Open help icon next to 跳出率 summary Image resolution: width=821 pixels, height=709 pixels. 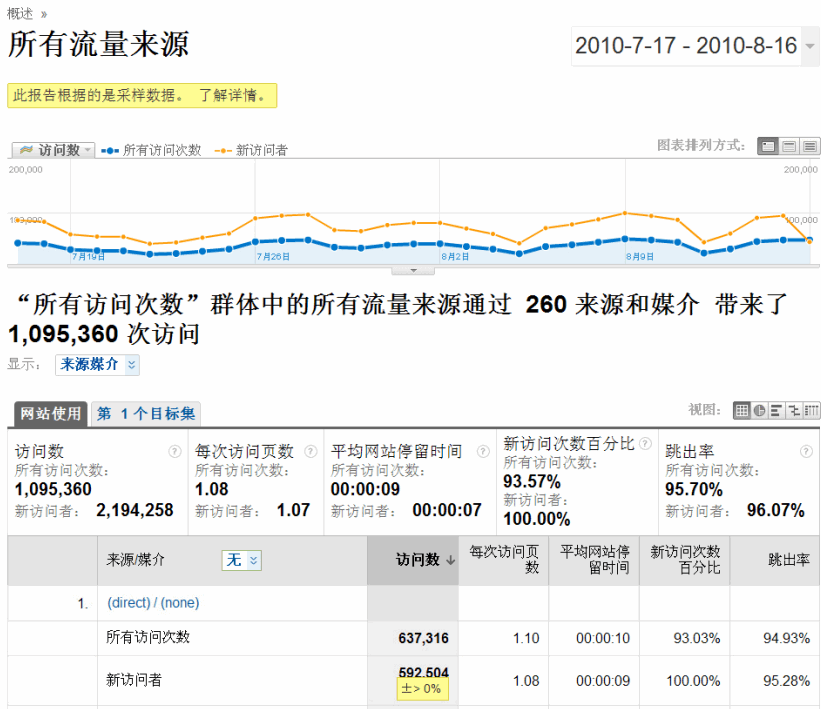[807, 452]
